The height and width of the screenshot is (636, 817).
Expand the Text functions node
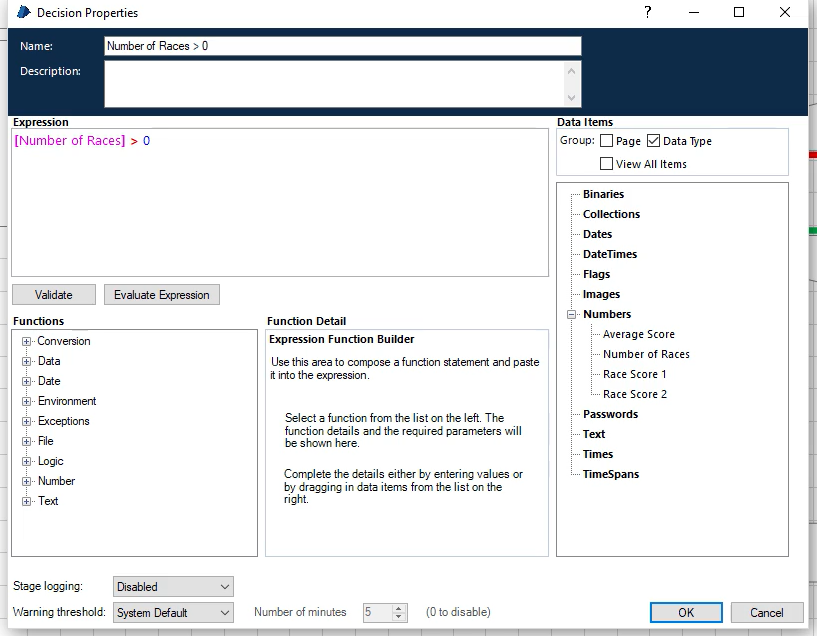pos(26,502)
